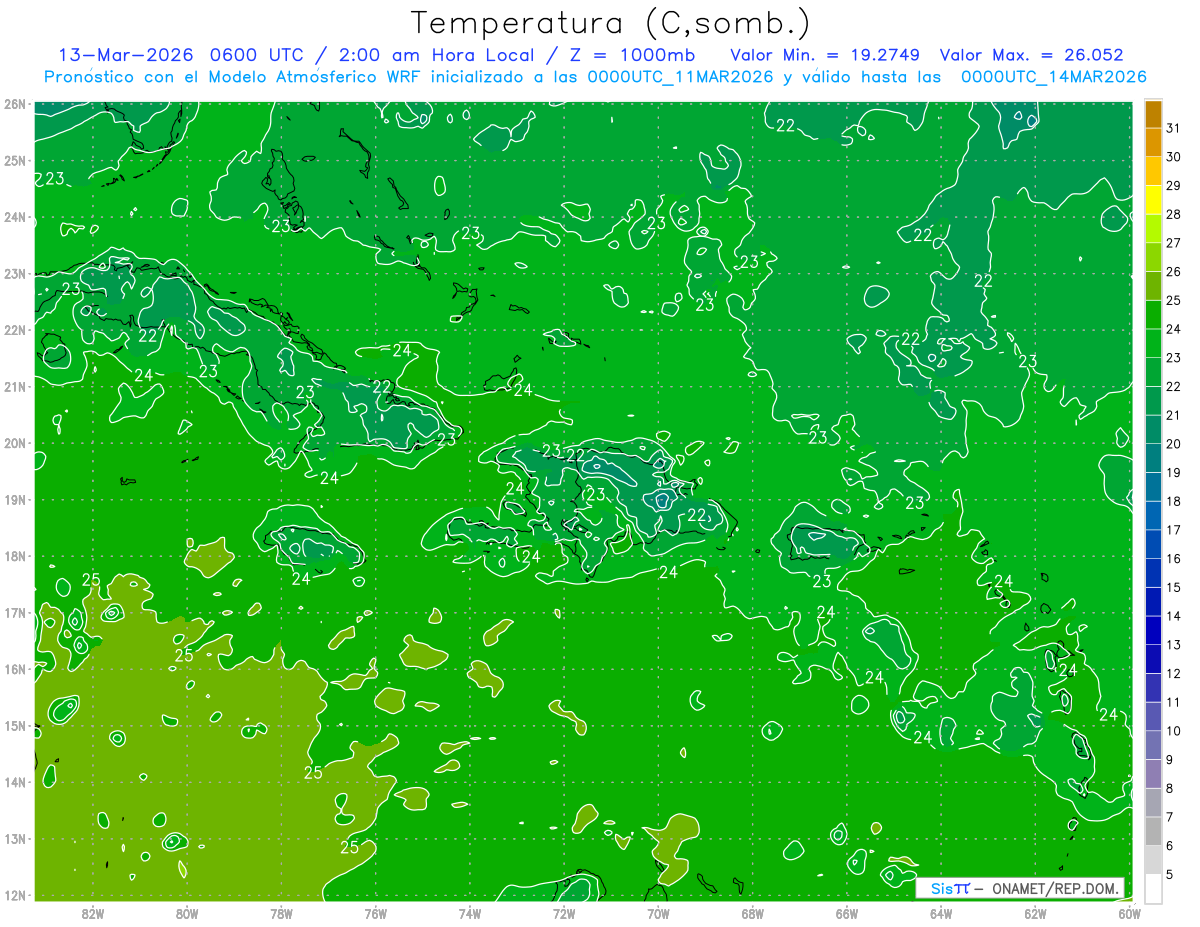Click the color bar label '5'

tap(1170, 875)
